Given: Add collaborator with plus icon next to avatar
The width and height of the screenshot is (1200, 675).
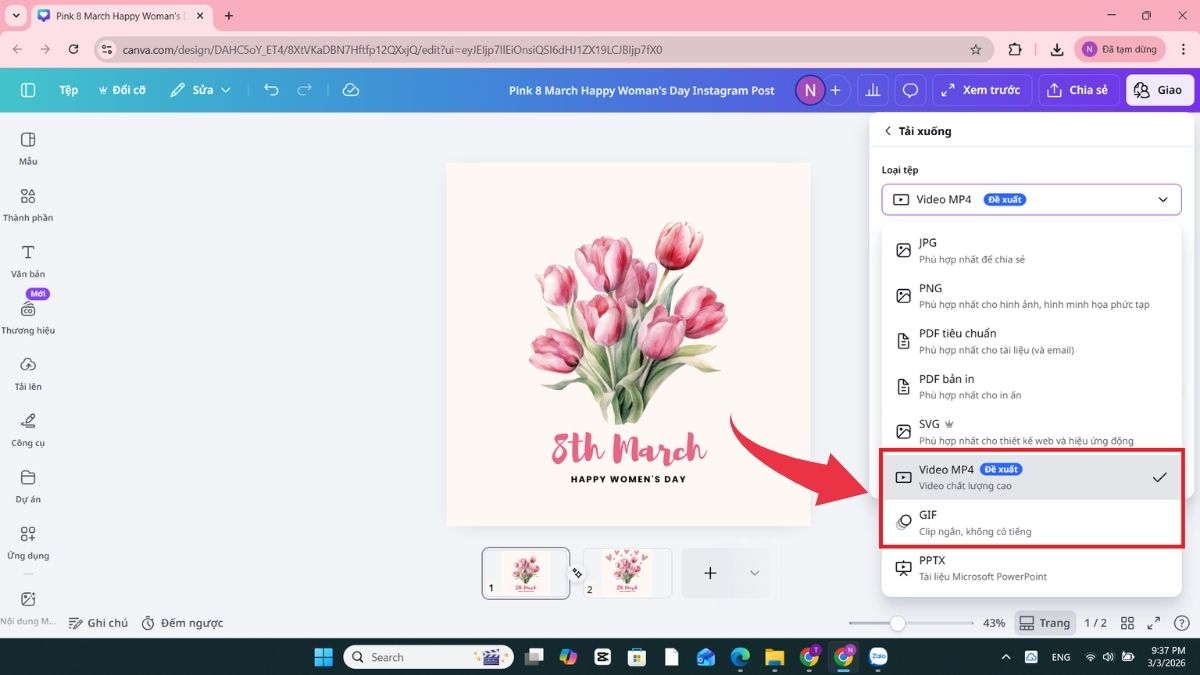Looking at the screenshot, I should pyautogui.click(x=835, y=90).
